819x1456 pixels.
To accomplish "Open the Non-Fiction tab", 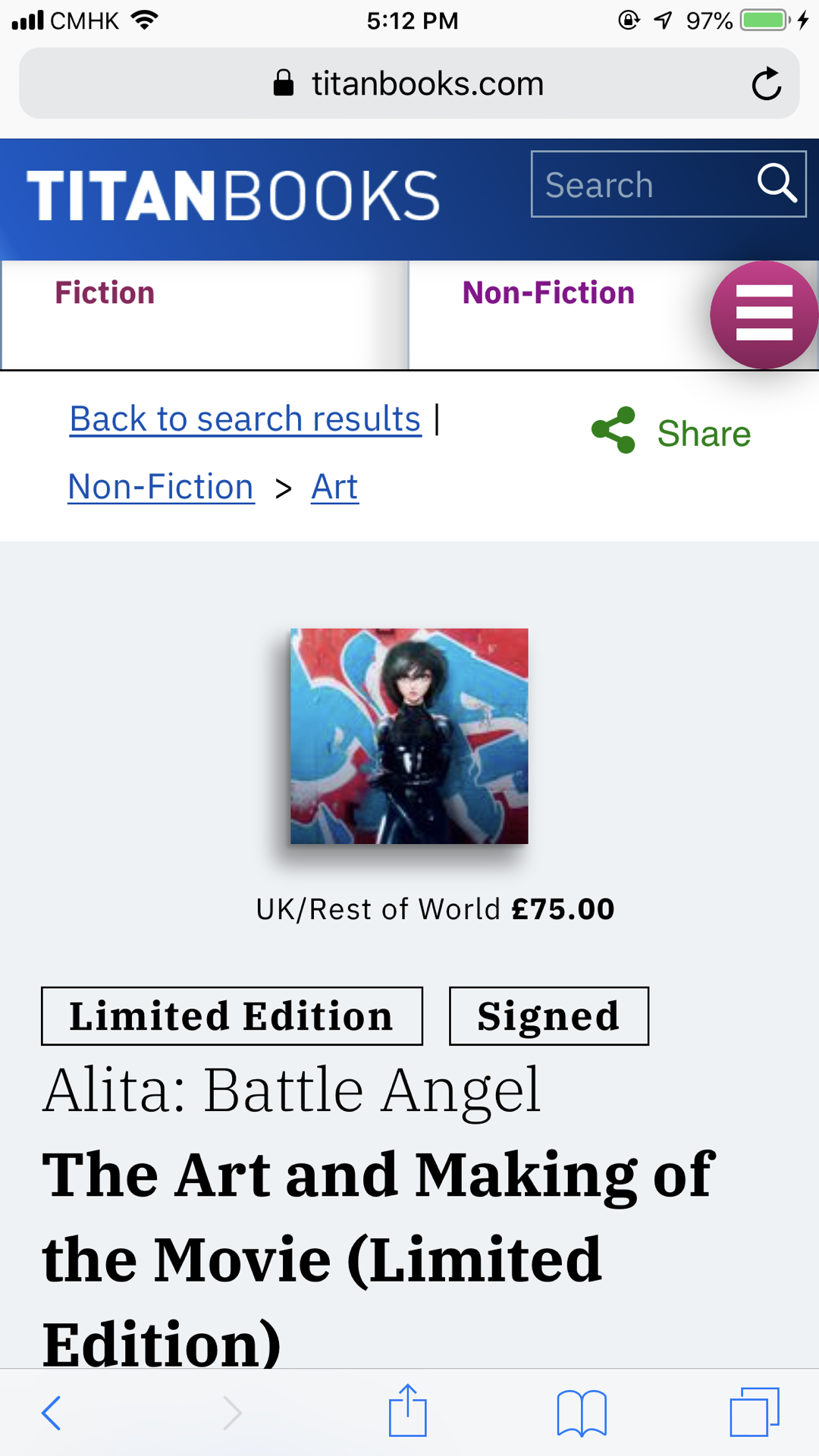I will (x=548, y=293).
